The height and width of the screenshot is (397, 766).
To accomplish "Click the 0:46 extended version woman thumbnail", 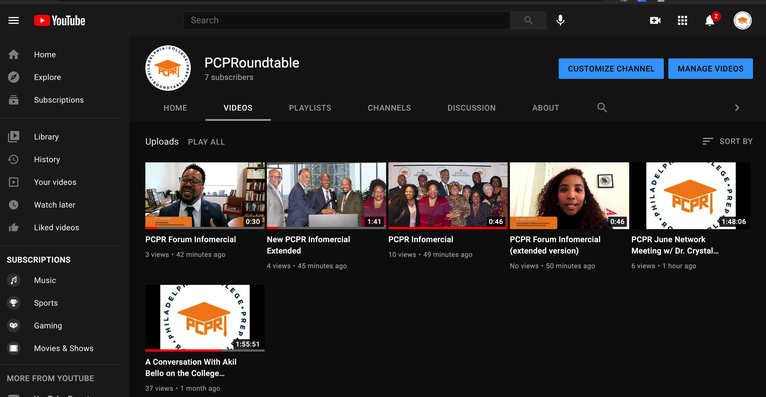I will 569,195.
